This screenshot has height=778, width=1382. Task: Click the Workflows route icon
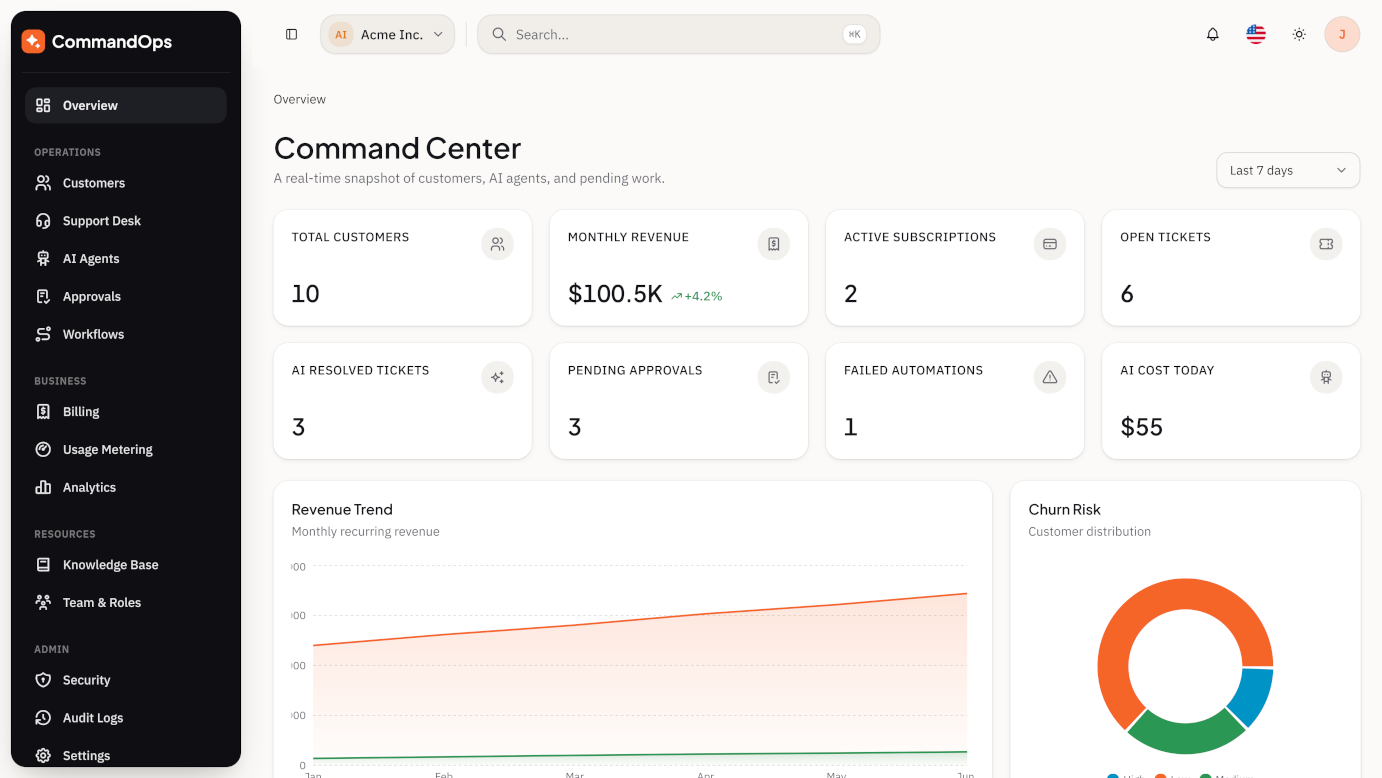coord(43,334)
